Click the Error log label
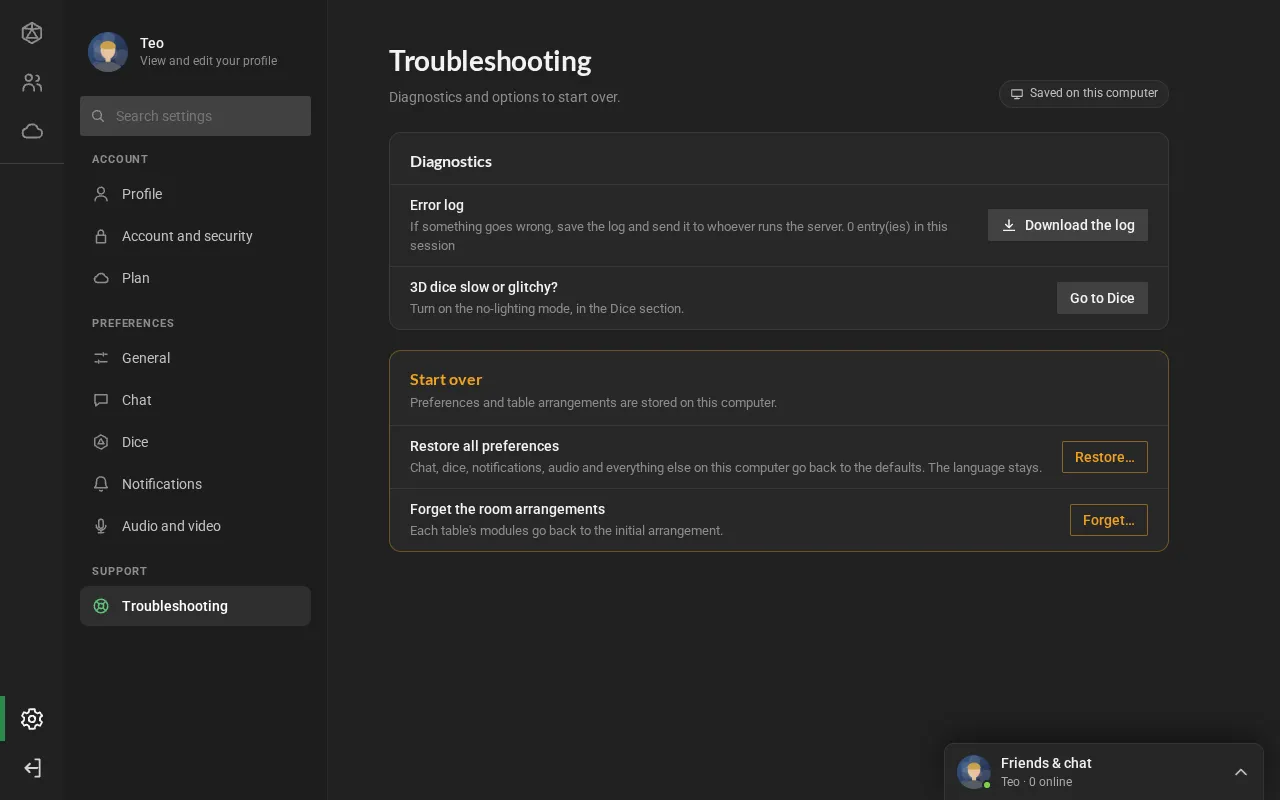This screenshot has height=800, width=1280. click(437, 205)
